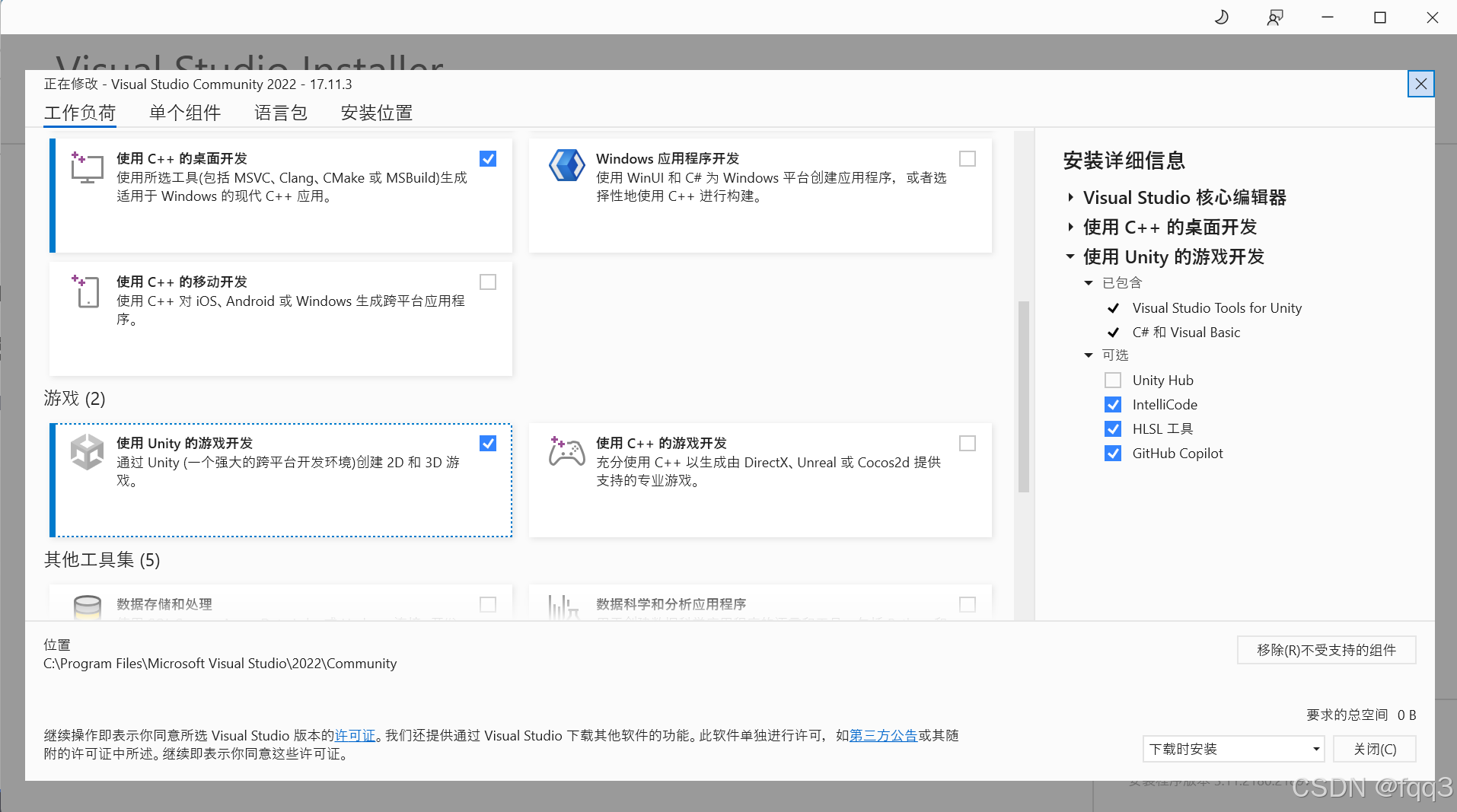1457x812 pixels.
Task: Click the 其他工具集 (5) section heading
Action: click(x=102, y=559)
